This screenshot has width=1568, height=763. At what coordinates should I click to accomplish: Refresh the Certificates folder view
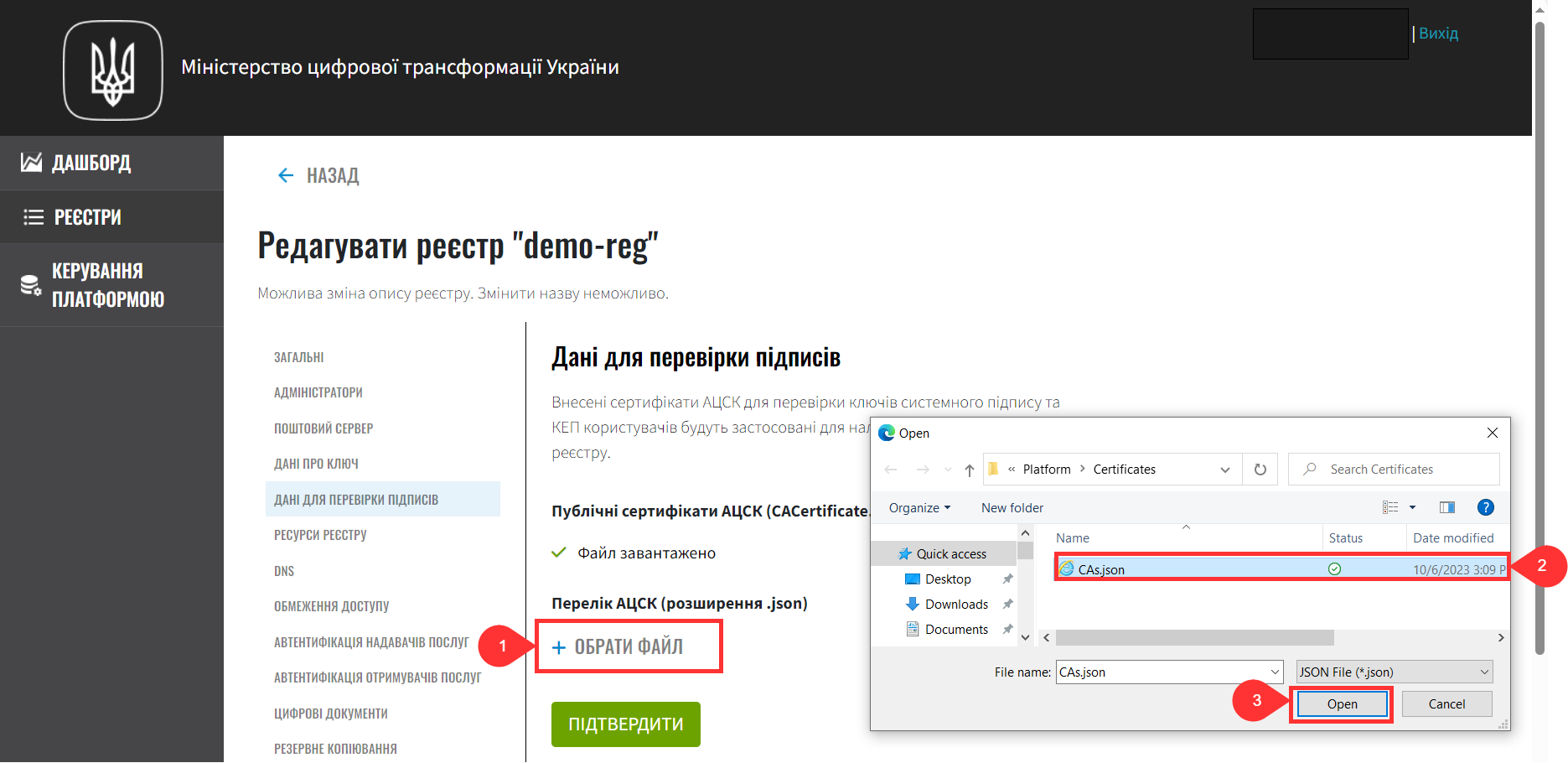coord(1260,470)
